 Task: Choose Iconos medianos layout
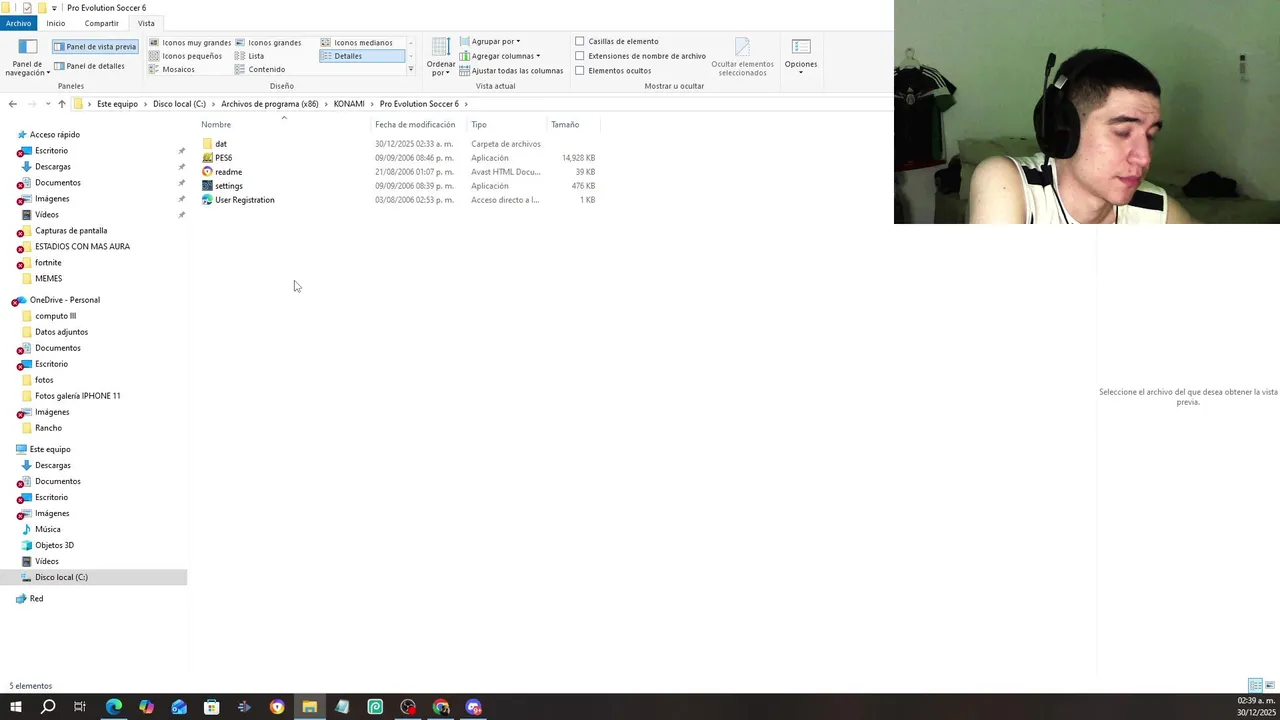click(357, 43)
